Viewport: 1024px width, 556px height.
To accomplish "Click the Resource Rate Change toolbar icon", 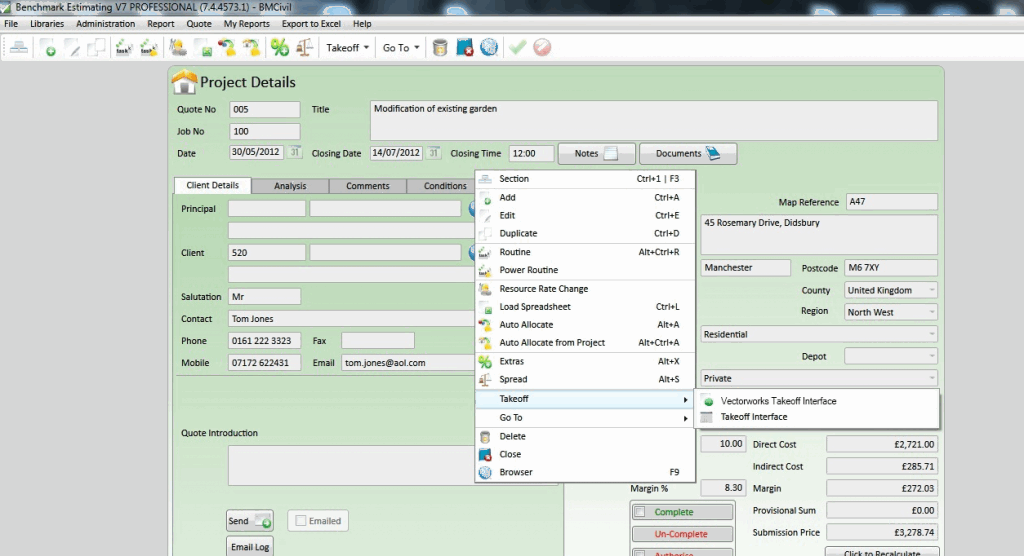I will tap(178, 47).
